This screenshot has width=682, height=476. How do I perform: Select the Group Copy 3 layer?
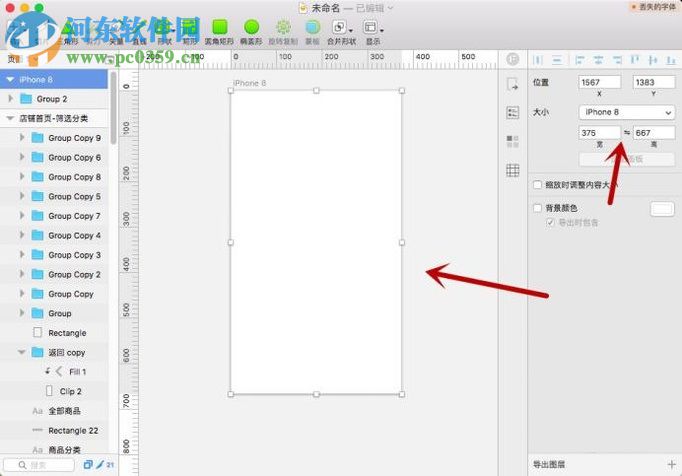(x=54, y=255)
